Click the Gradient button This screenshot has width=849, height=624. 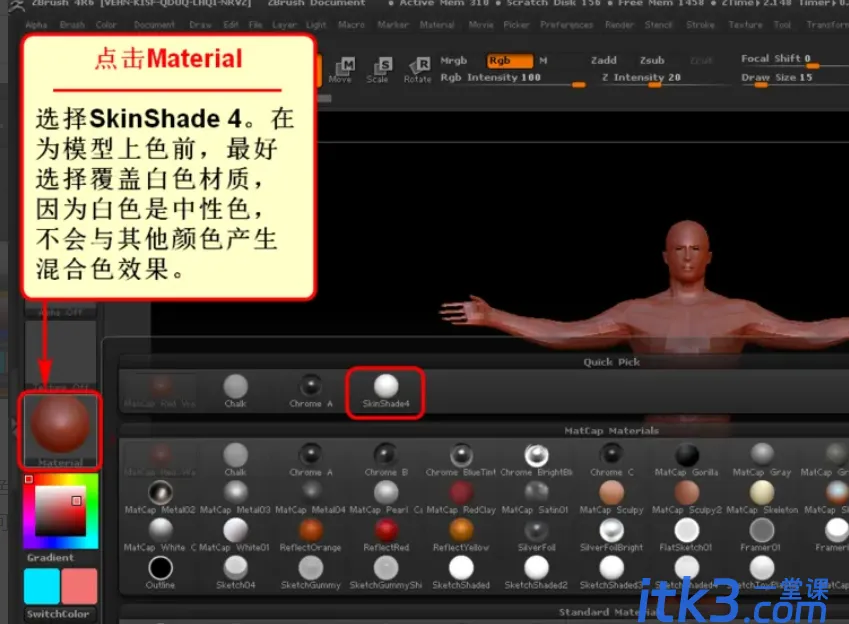[50, 557]
